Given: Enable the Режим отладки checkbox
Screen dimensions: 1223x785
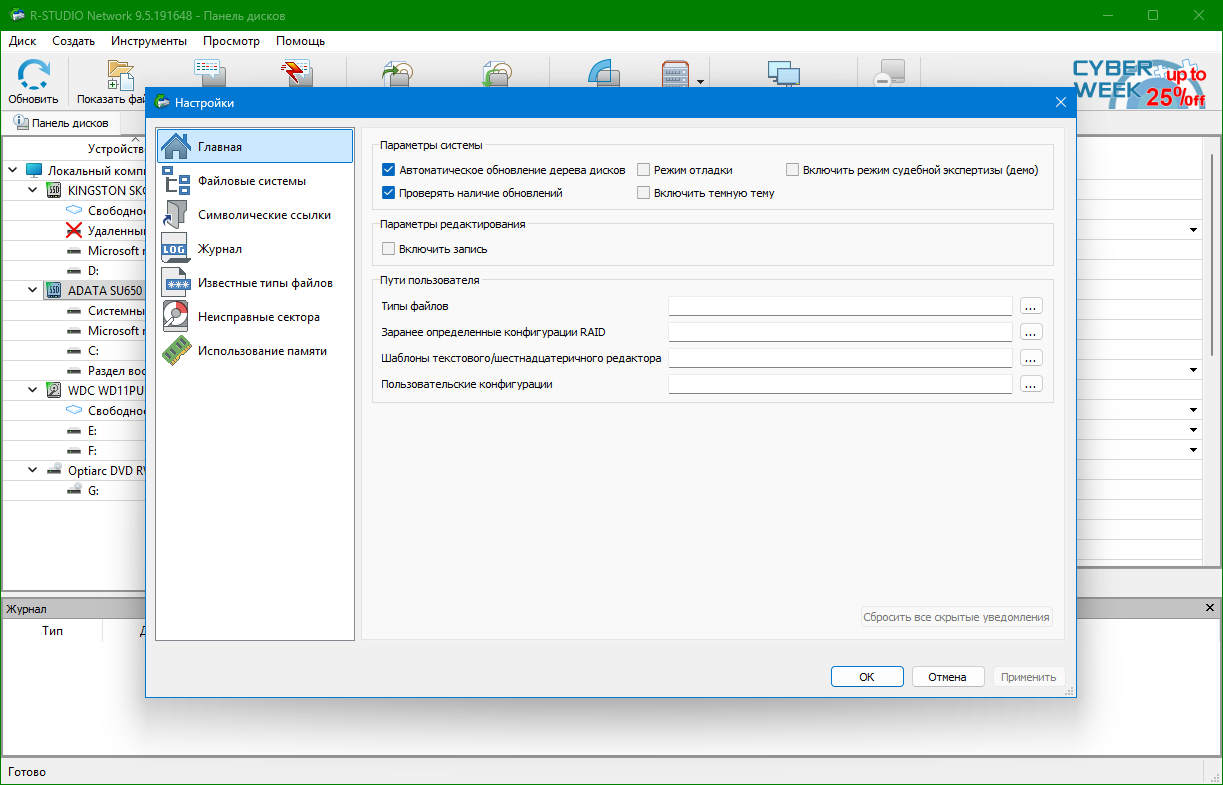Looking at the screenshot, I should coord(644,170).
